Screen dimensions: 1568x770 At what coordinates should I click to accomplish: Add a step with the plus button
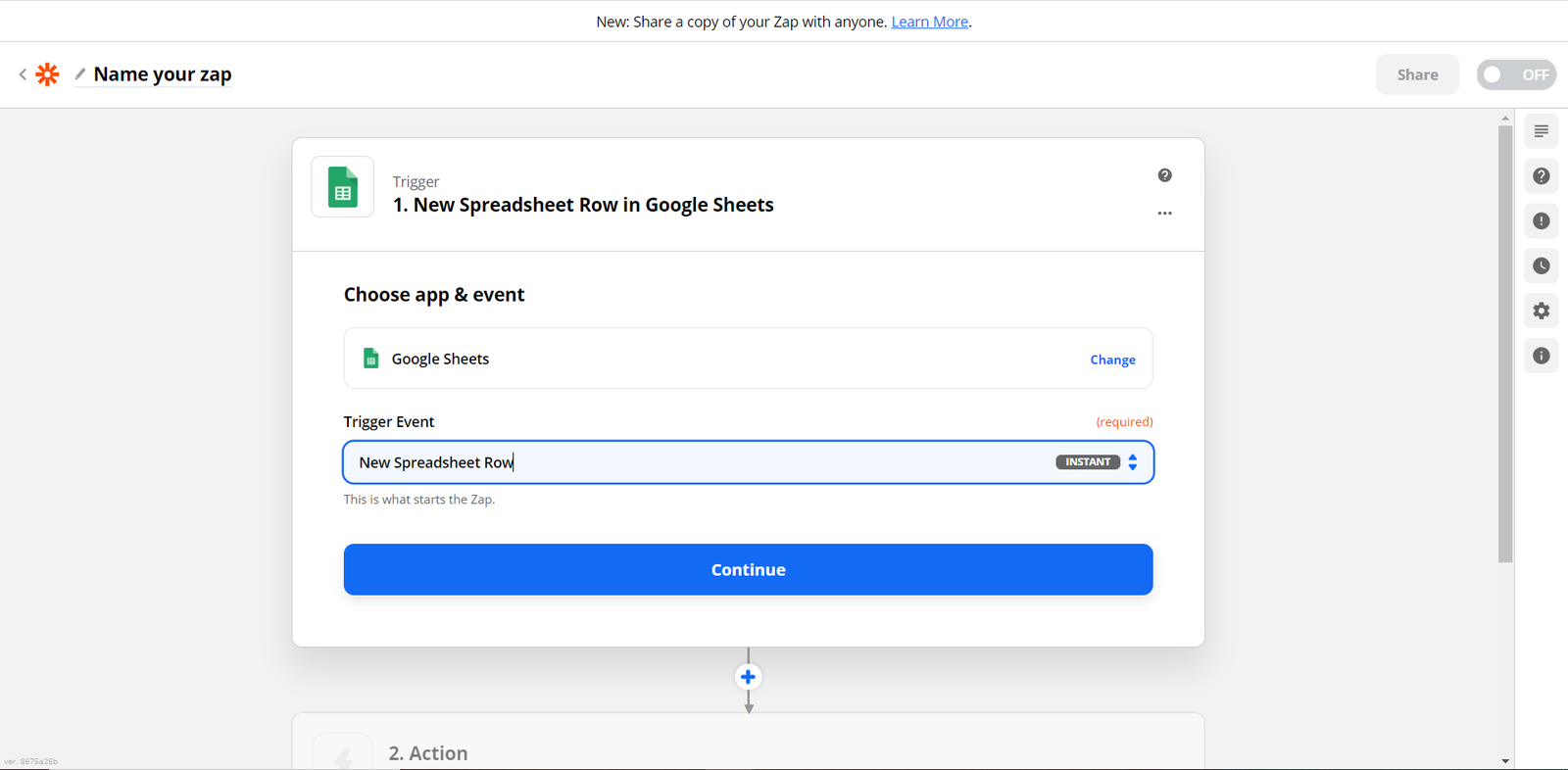[x=748, y=677]
